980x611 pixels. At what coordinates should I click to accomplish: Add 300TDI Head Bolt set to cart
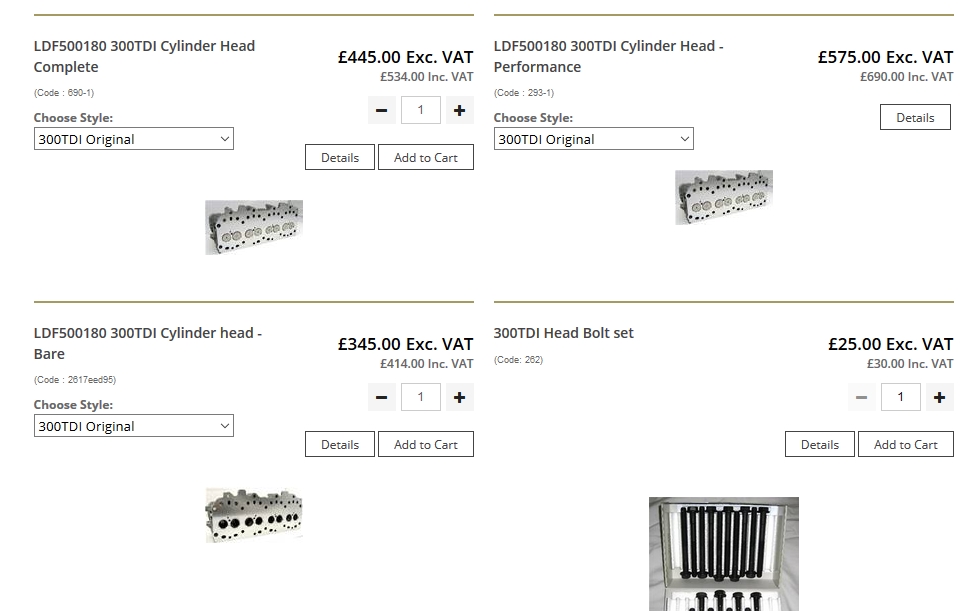905,444
